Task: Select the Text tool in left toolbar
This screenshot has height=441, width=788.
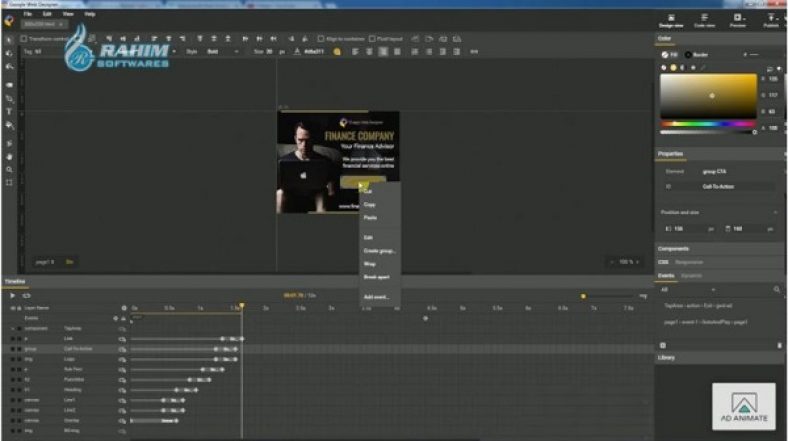Action: pos(9,111)
